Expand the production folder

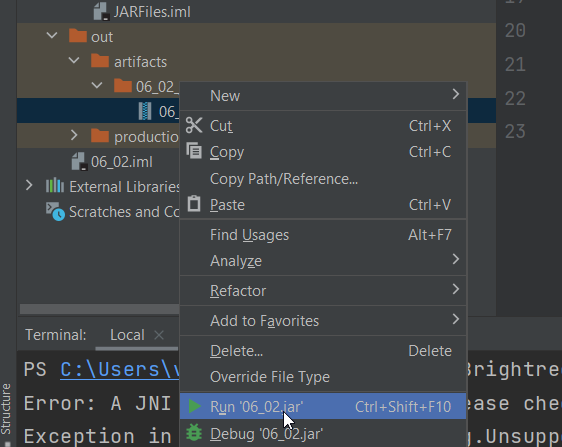pyautogui.click(x=74, y=135)
